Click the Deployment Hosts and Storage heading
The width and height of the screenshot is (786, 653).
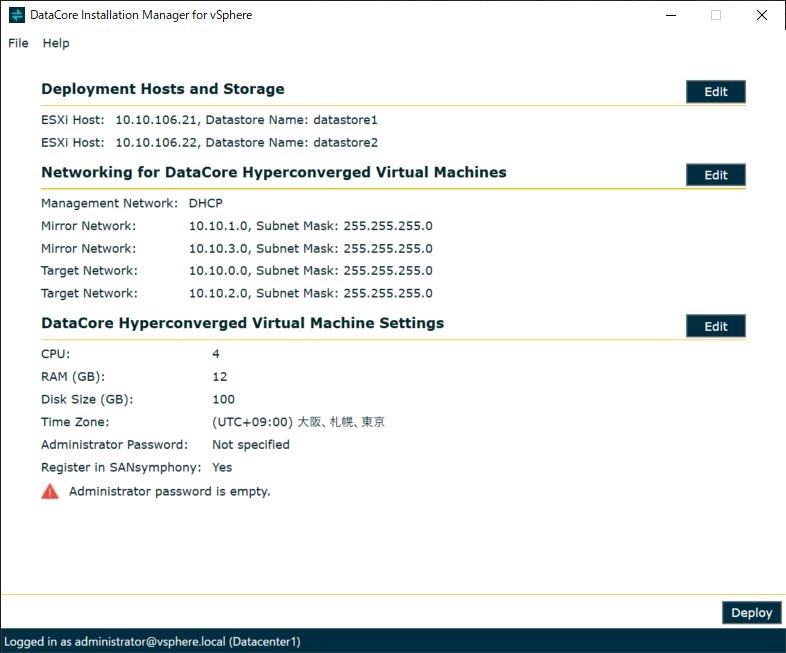(x=163, y=89)
